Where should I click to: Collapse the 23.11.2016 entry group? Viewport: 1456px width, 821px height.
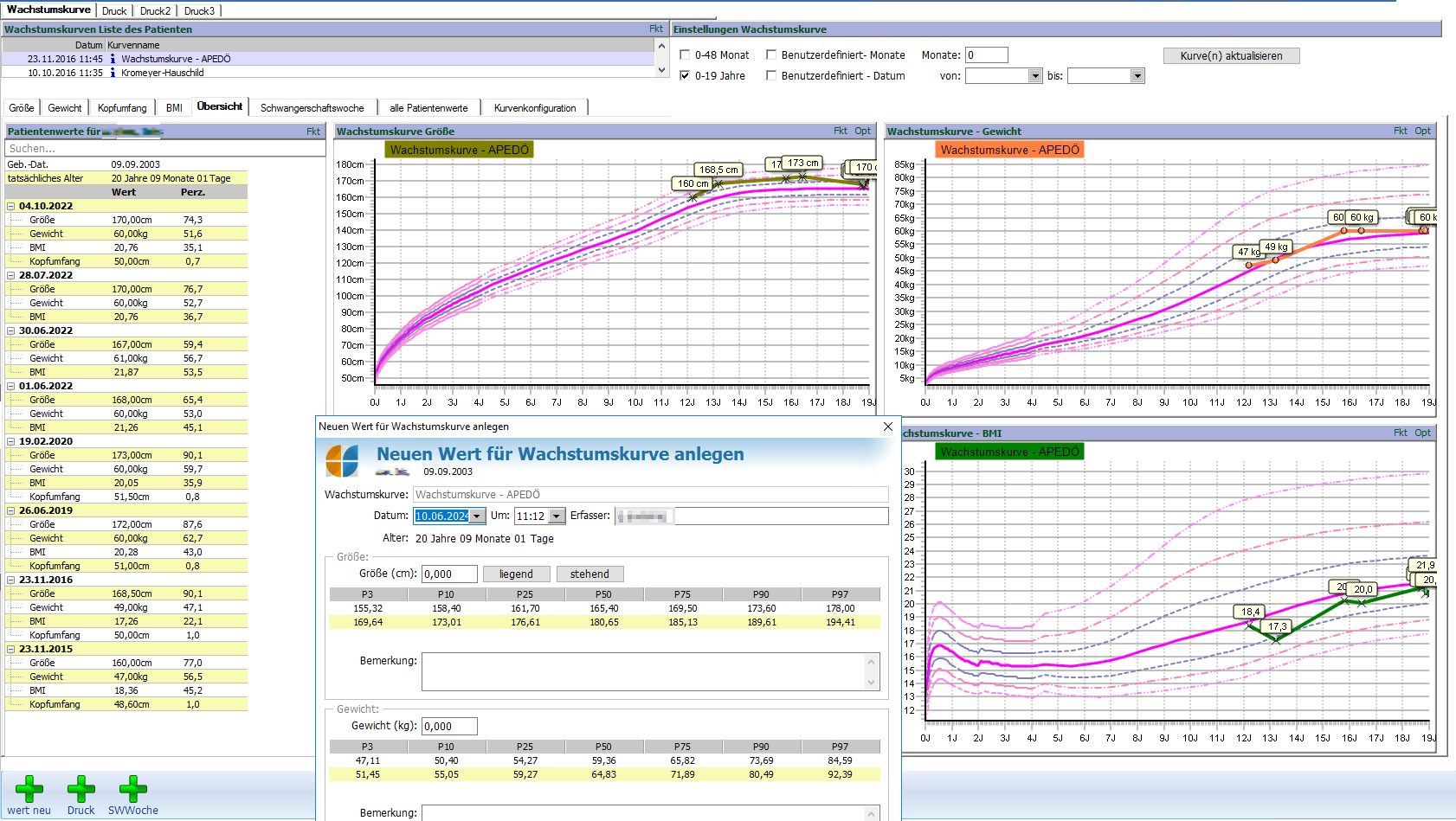pyautogui.click(x=11, y=580)
